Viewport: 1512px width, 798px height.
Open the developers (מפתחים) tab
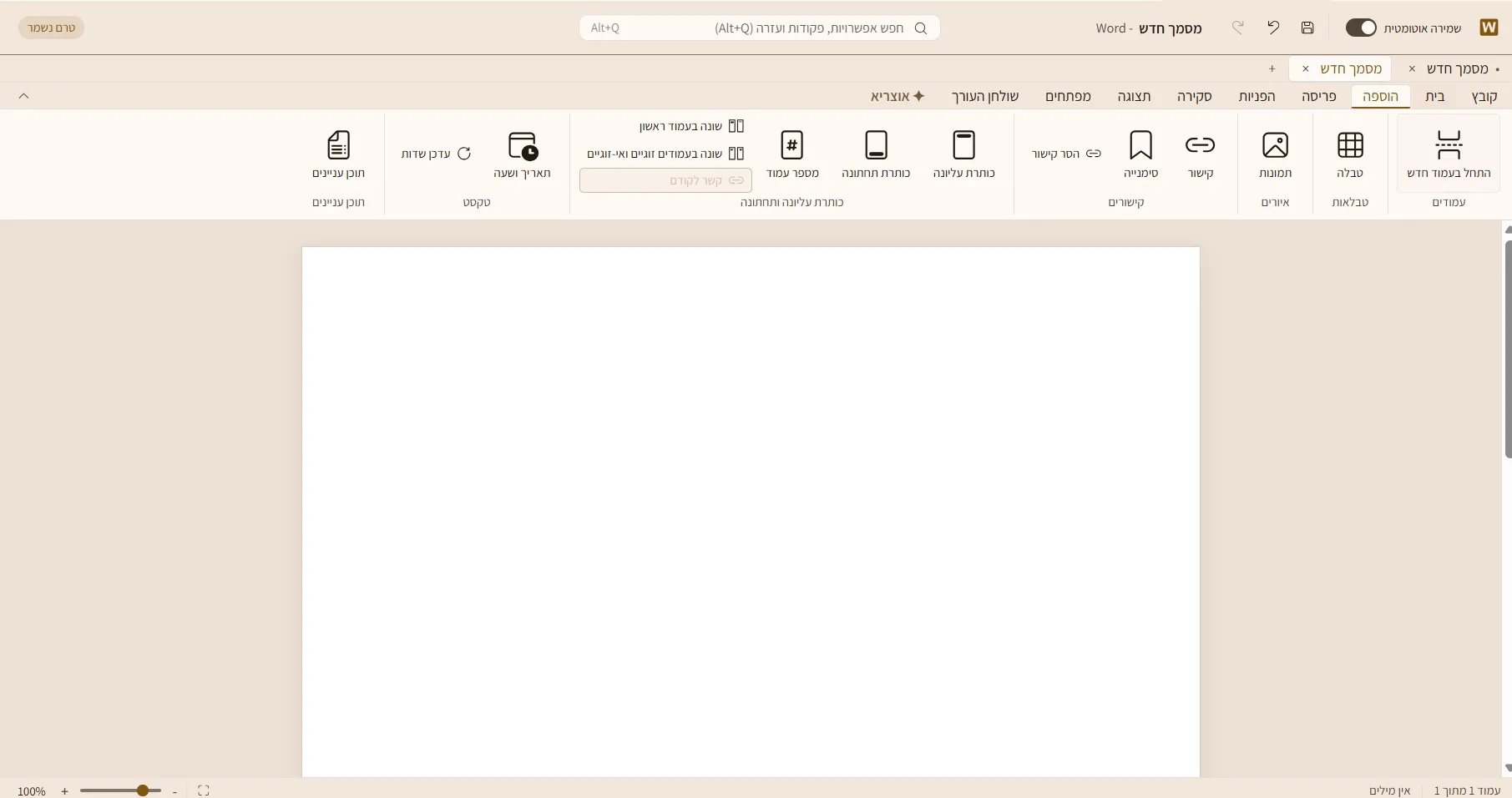(x=1068, y=96)
